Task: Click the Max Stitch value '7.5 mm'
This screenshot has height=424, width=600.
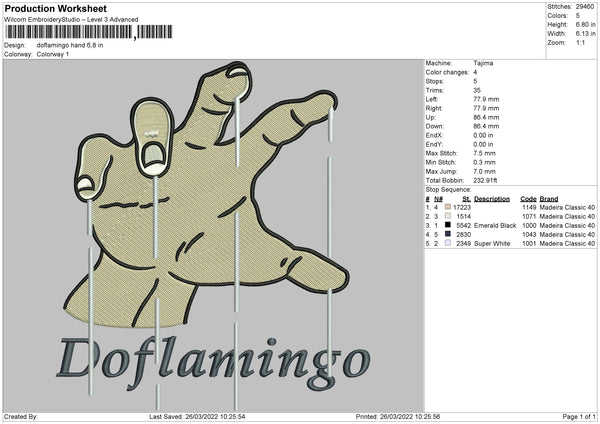Action: (x=484, y=153)
